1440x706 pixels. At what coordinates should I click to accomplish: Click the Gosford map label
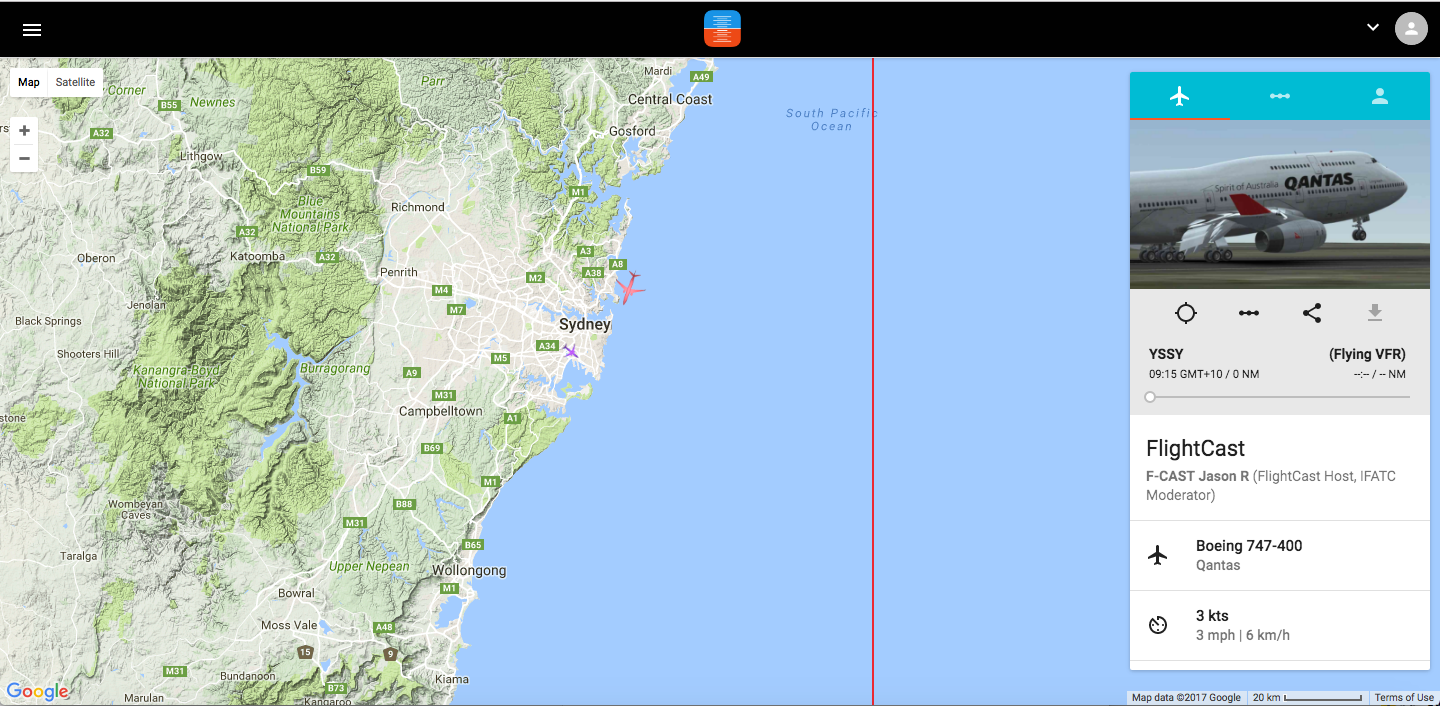(x=632, y=131)
